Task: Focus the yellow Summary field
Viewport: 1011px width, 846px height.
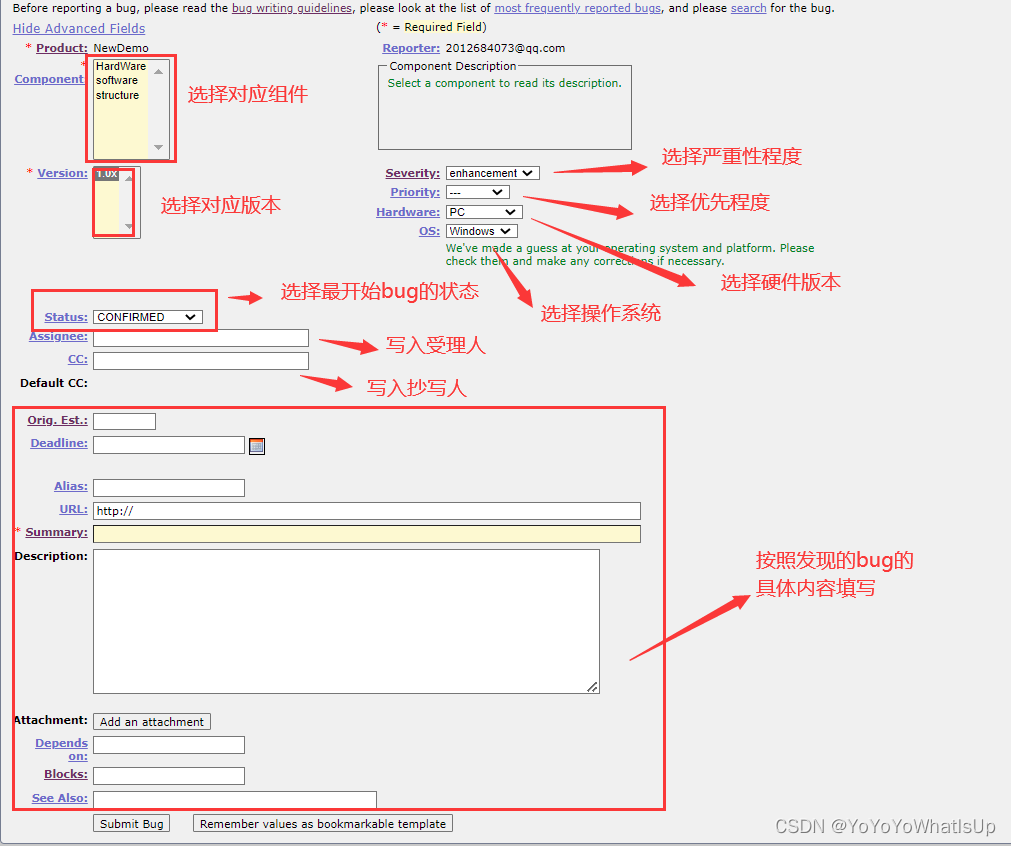Action: [x=367, y=534]
